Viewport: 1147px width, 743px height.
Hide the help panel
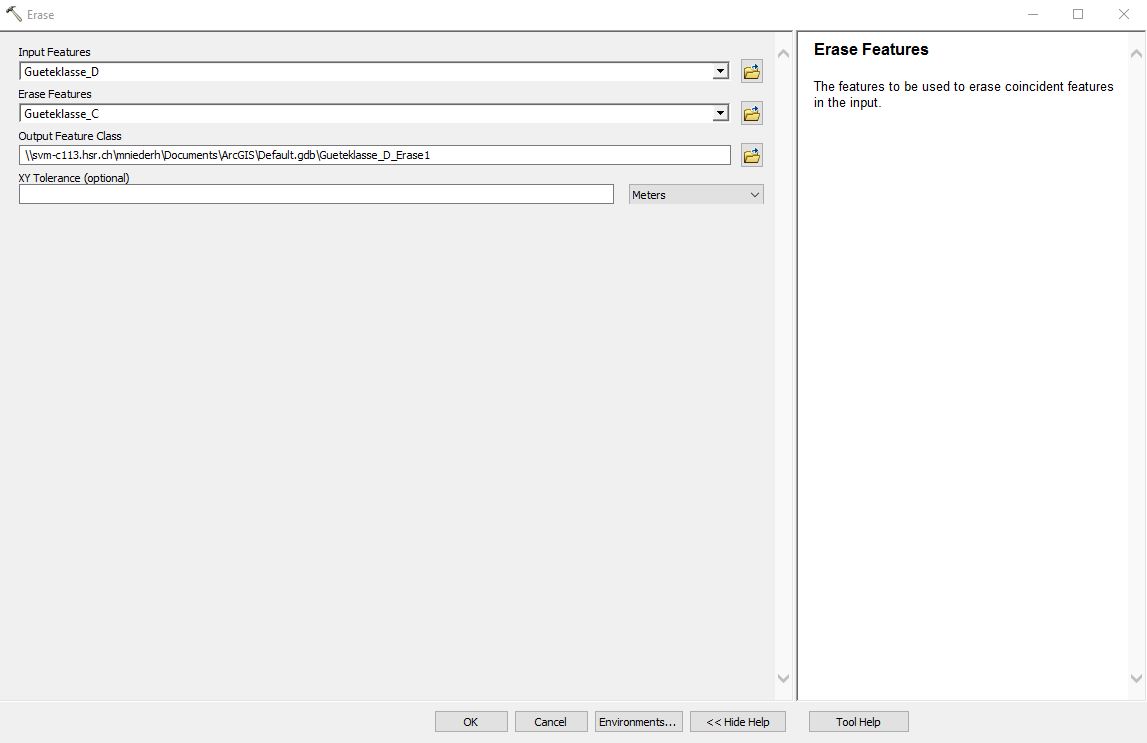[737, 722]
